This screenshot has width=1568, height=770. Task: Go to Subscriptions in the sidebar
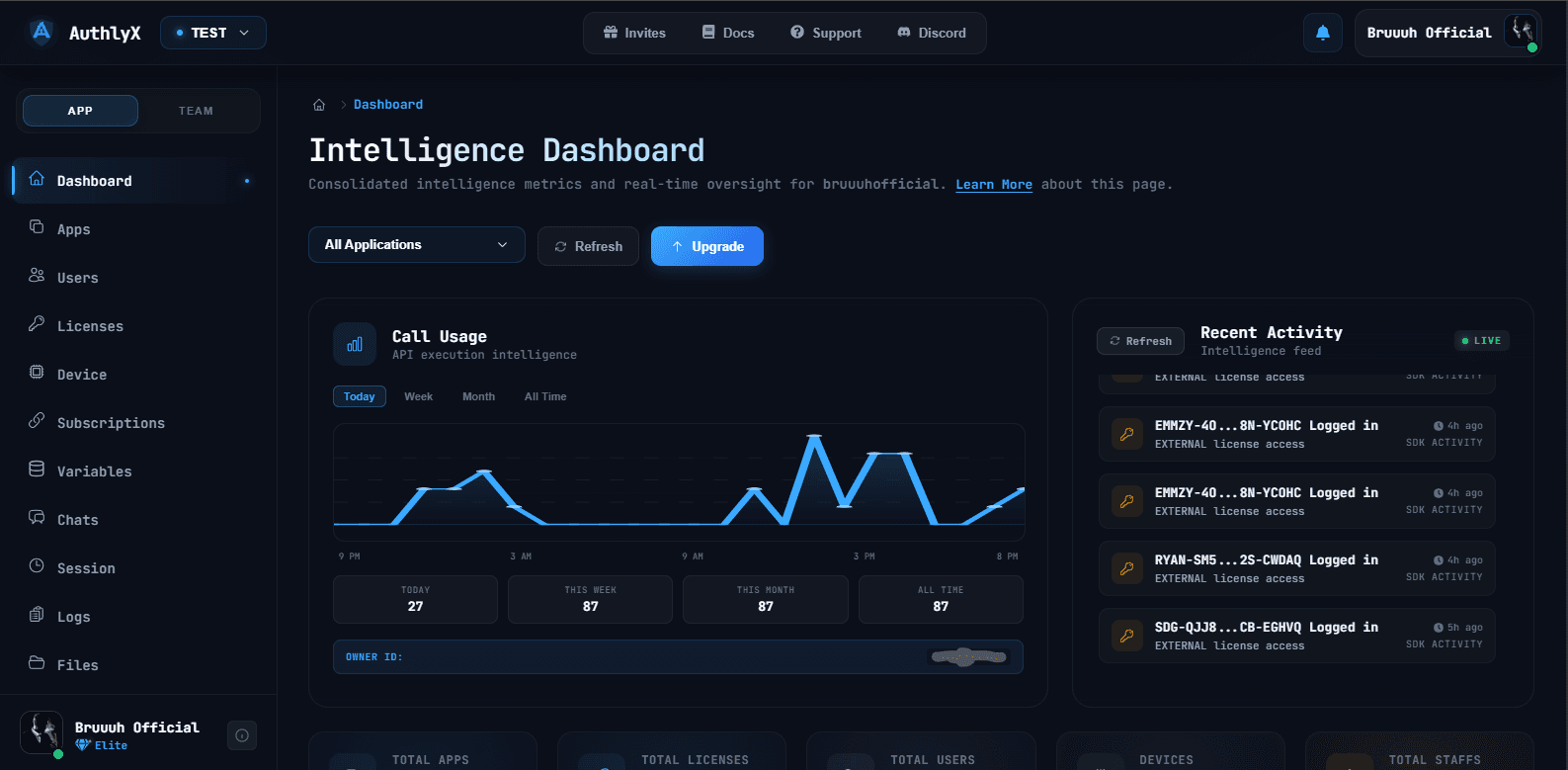point(111,423)
